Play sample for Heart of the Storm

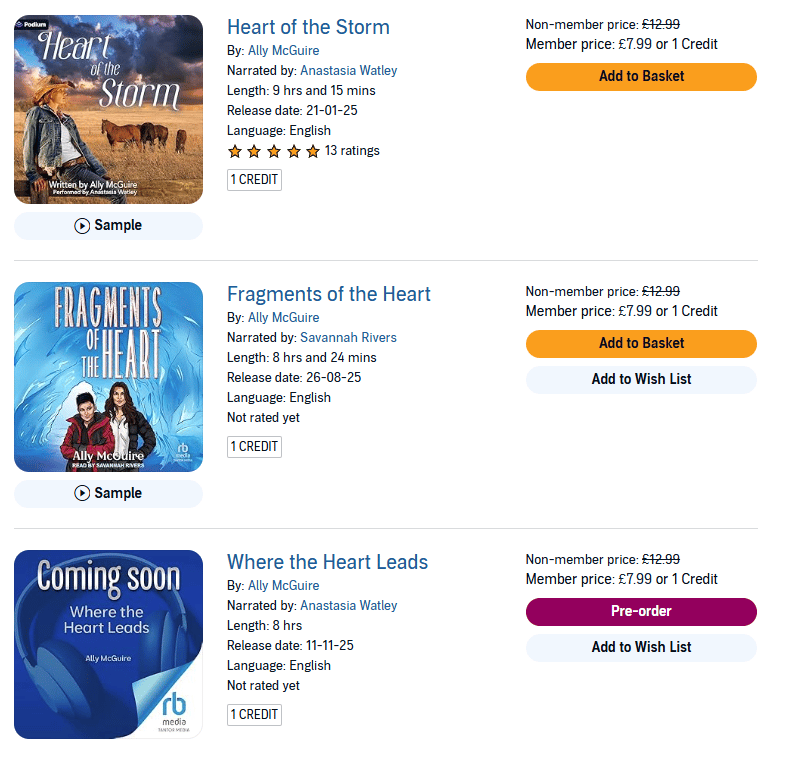point(108,226)
